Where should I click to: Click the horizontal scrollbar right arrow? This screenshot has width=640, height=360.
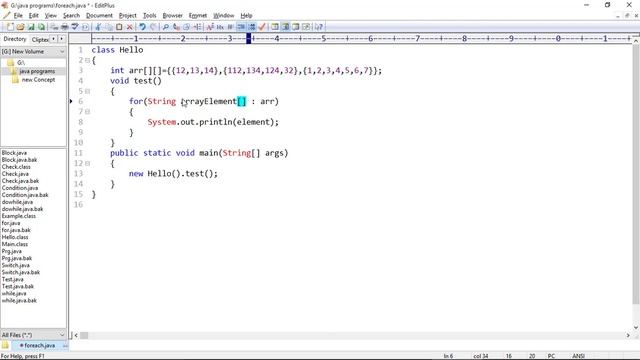pyautogui.click(x=628, y=335)
